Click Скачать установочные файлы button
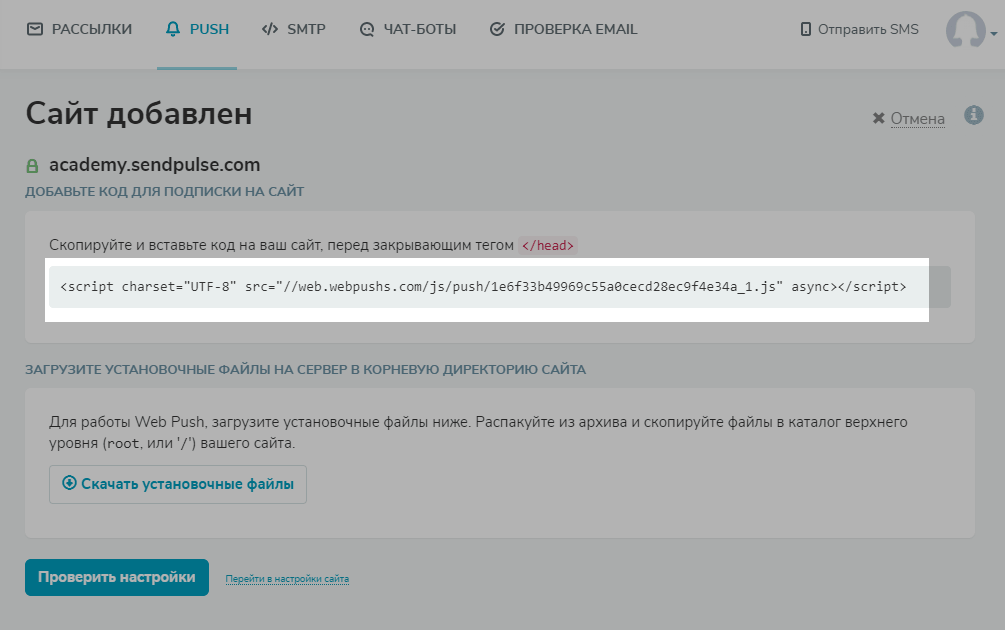The width and height of the screenshot is (1005, 630). point(178,485)
